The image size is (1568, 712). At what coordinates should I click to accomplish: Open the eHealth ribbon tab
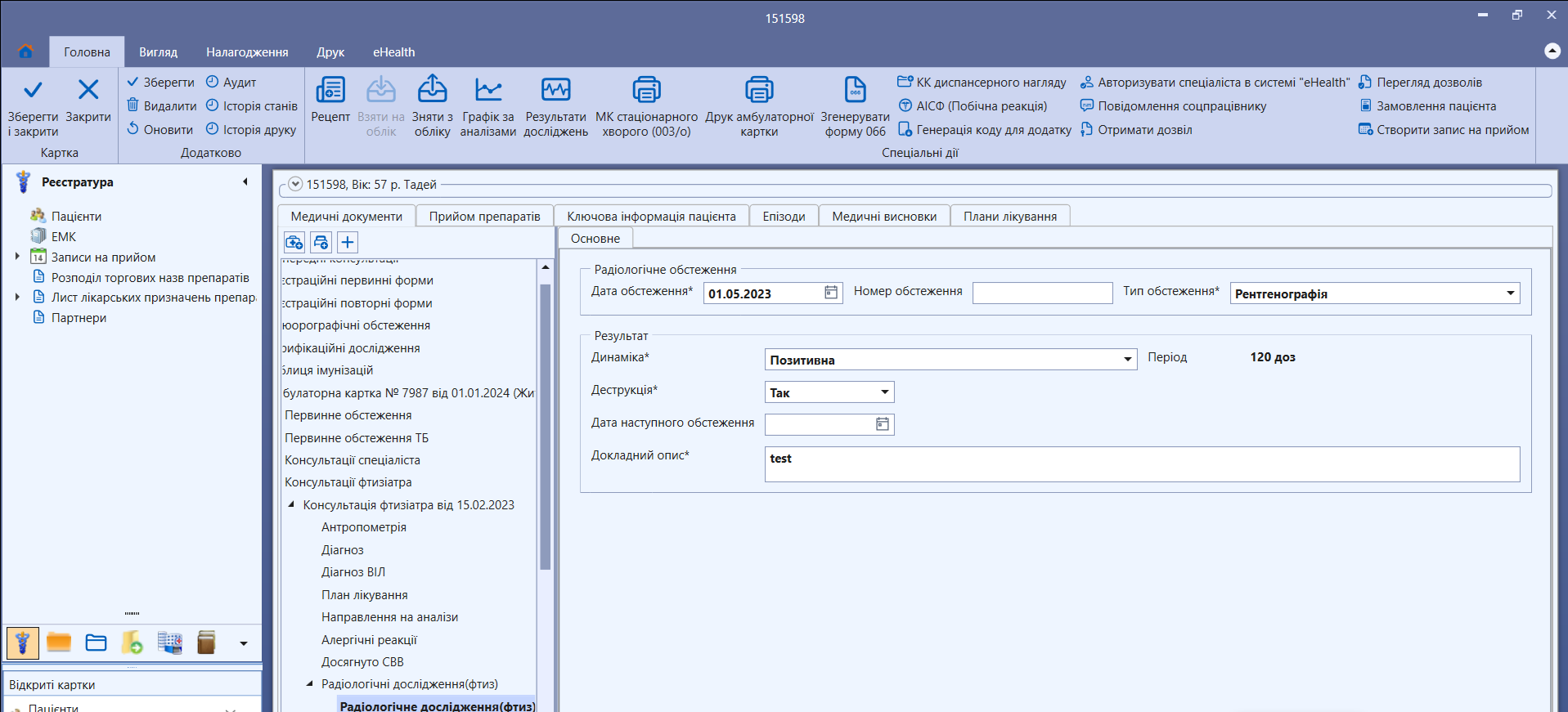(393, 51)
